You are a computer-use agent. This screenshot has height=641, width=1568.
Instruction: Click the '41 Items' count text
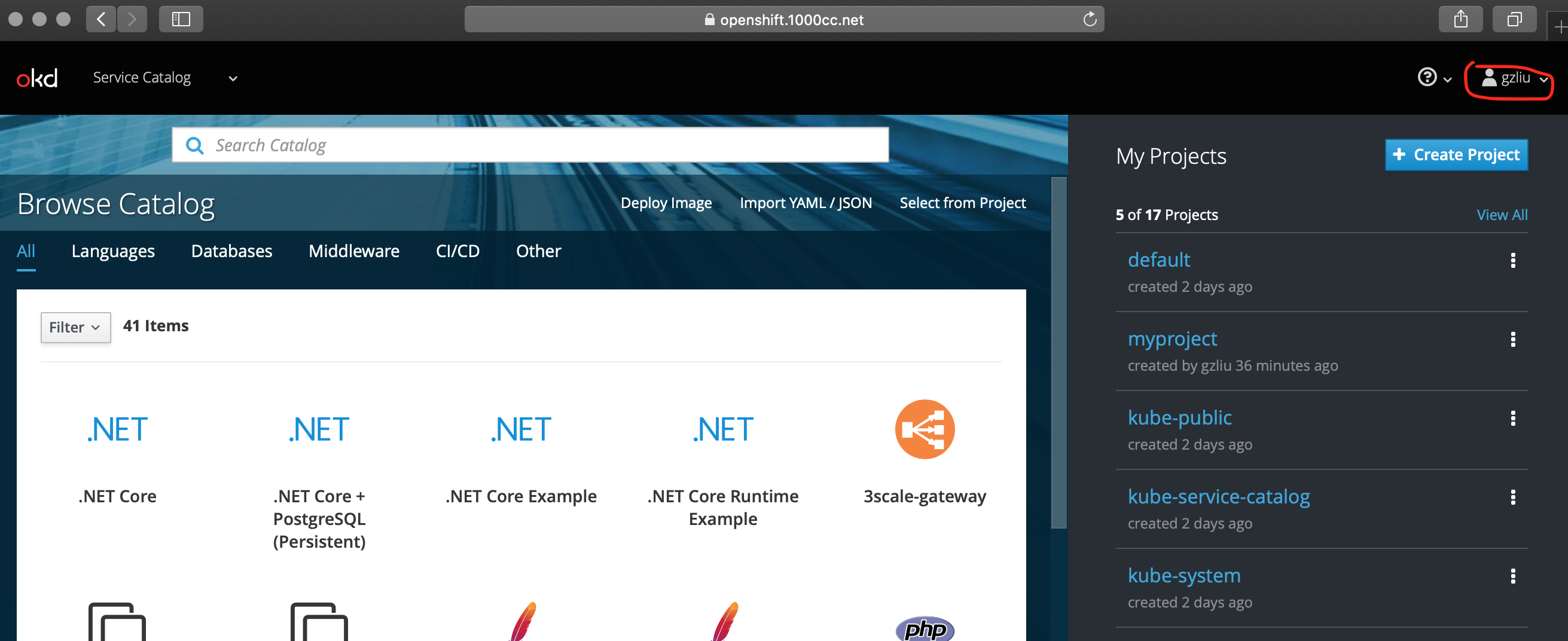click(156, 326)
